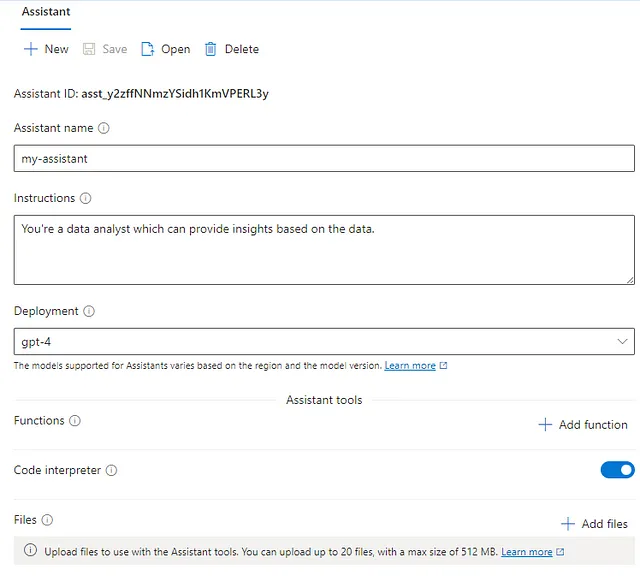Click the New assistant plus icon
This screenshot has height=576, width=640.
click(31, 49)
